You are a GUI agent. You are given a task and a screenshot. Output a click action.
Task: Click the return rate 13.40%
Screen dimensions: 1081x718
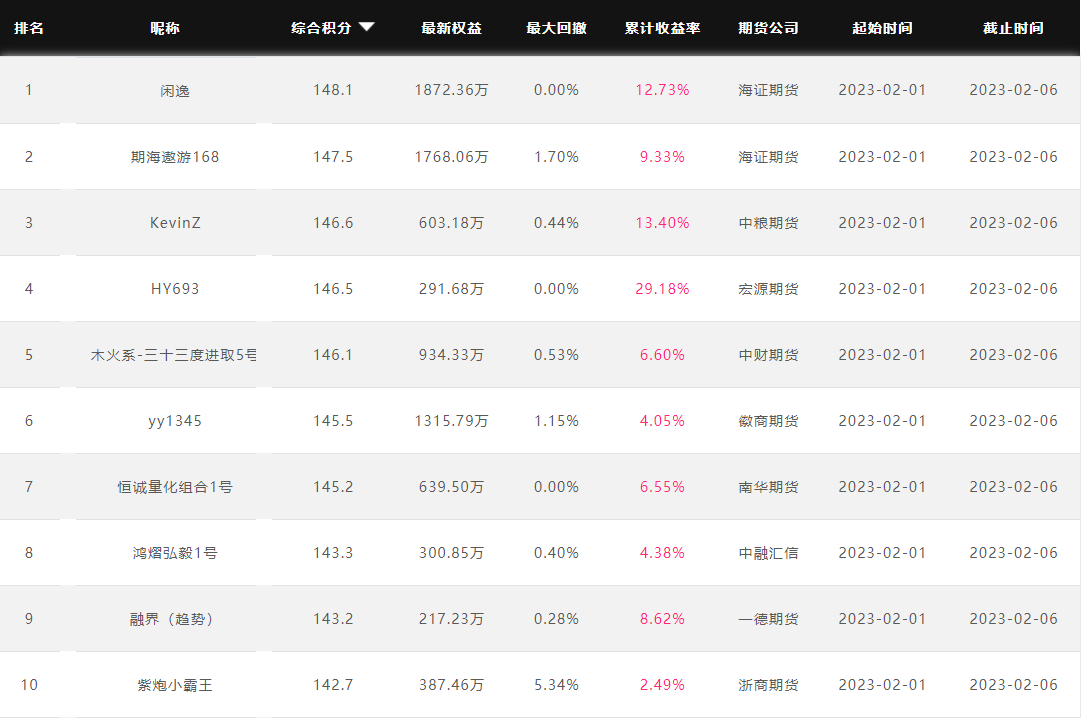[663, 223]
